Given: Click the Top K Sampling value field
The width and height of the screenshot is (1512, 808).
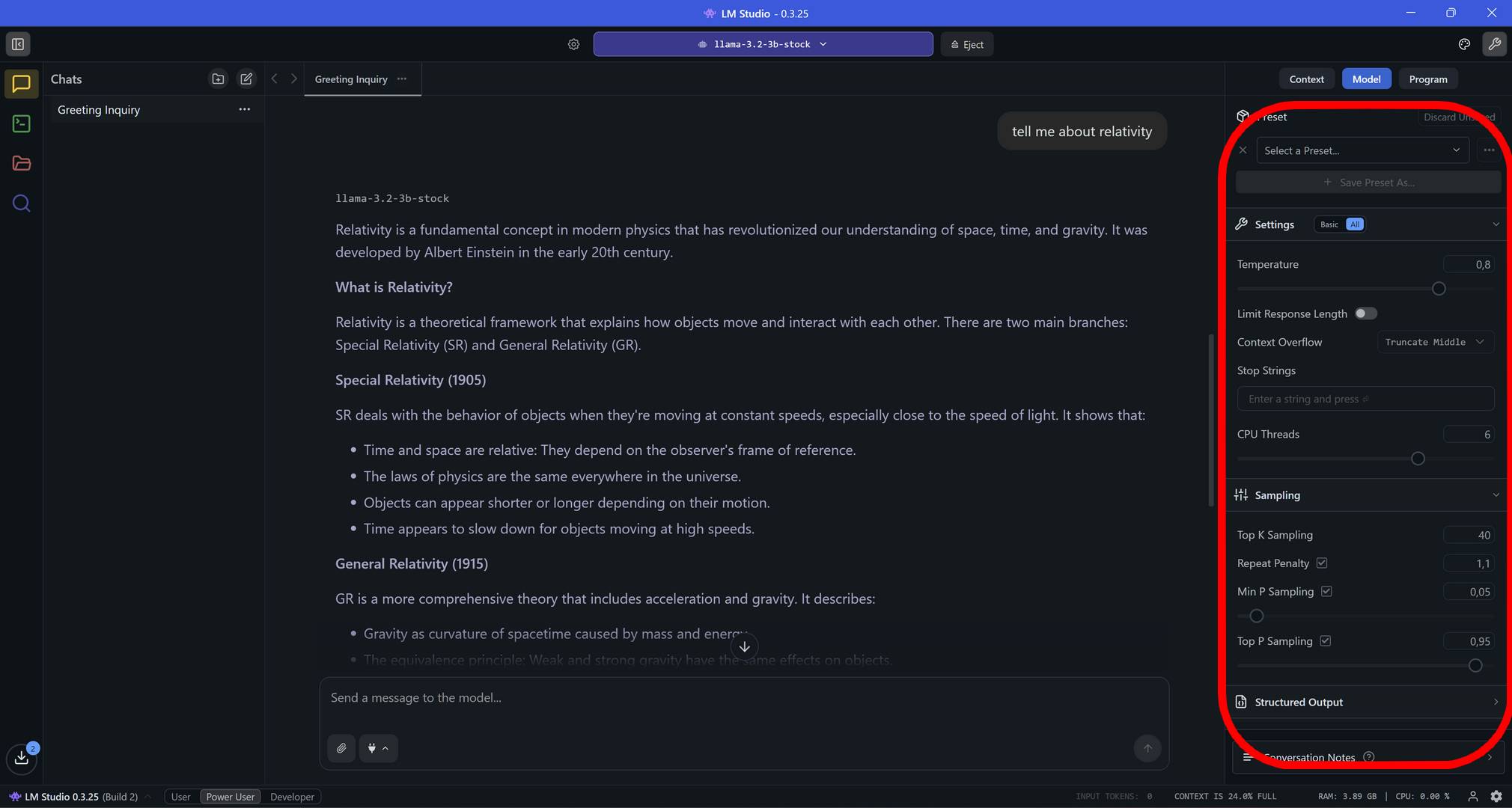Looking at the screenshot, I should [x=1469, y=535].
